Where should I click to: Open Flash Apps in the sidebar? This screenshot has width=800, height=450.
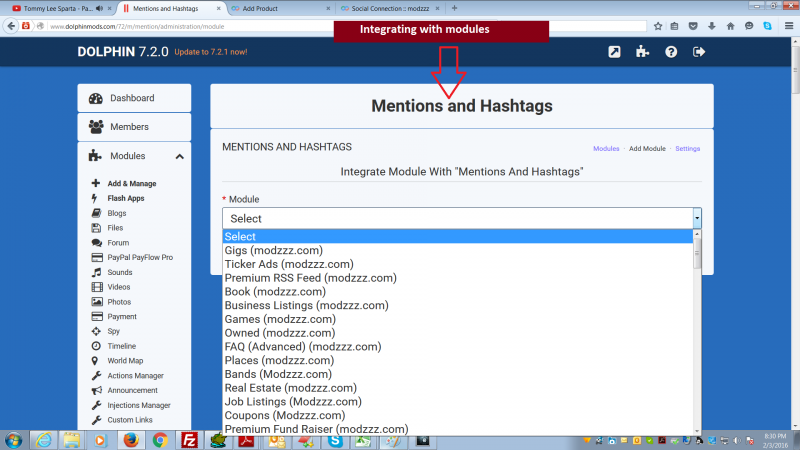coord(126,198)
